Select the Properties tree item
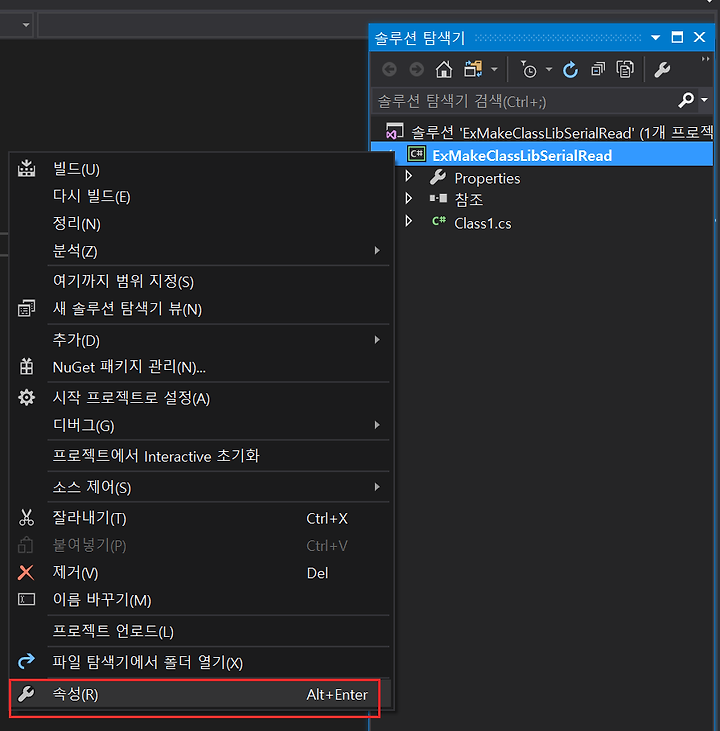This screenshot has width=720, height=731. (x=487, y=178)
